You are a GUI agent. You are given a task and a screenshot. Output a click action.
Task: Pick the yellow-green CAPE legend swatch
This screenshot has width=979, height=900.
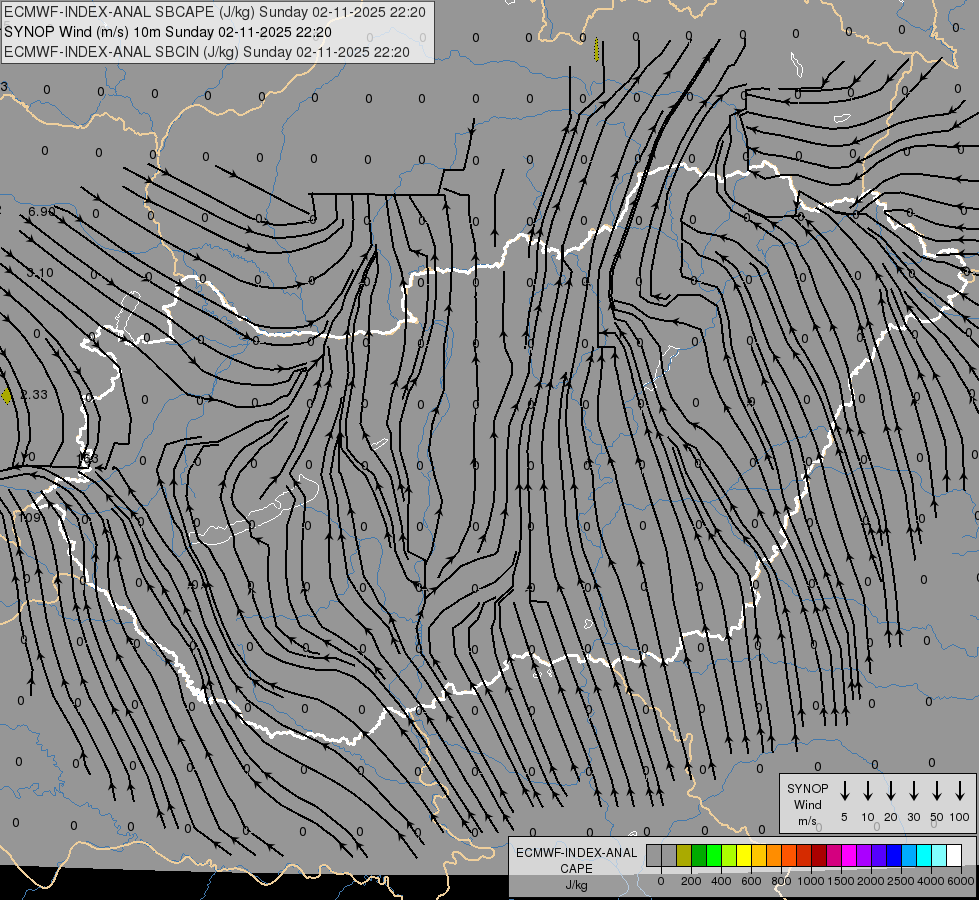click(729, 855)
